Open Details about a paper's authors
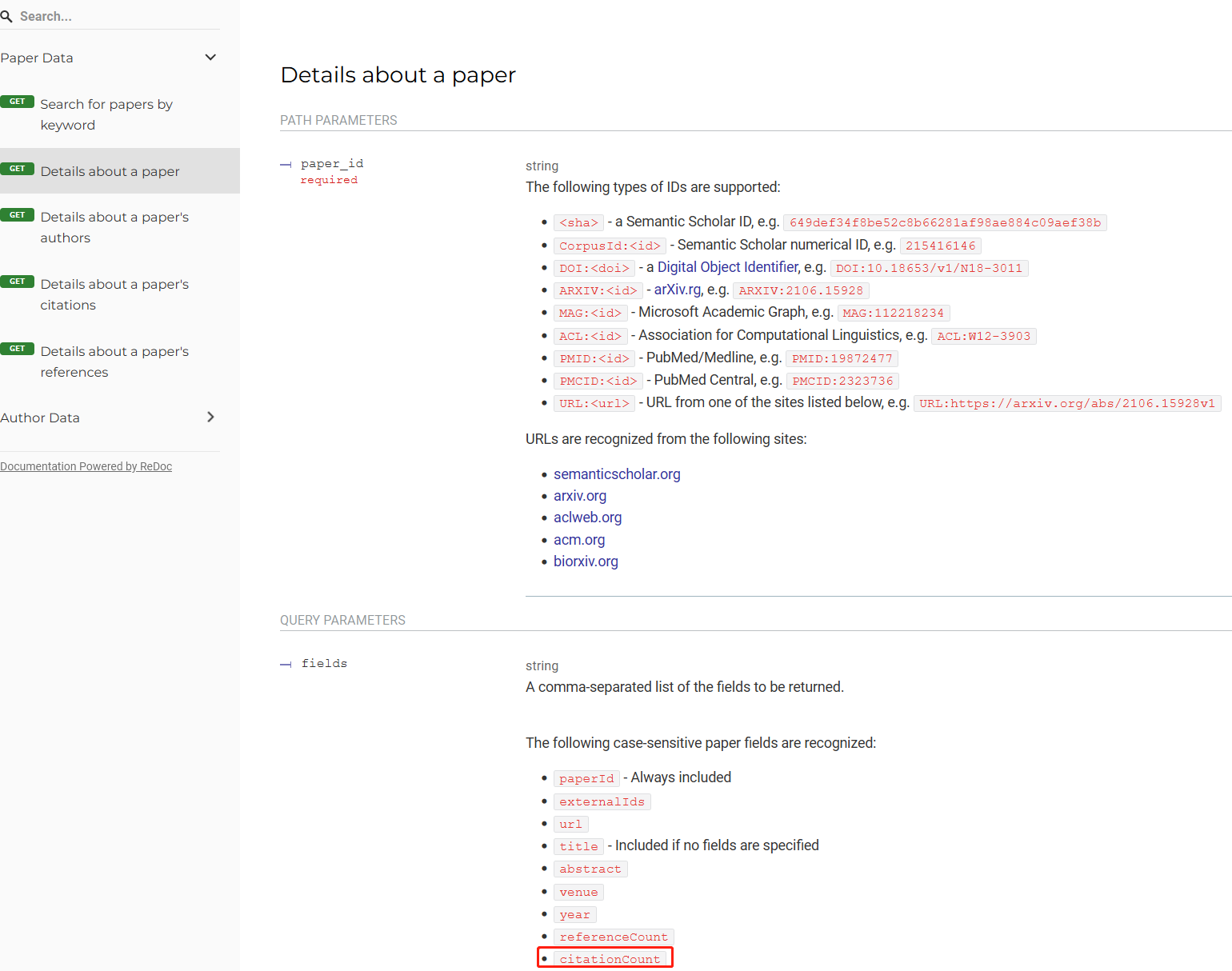Image resolution: width=1232 pixels, height=971 pixels. tap(114, 227)
